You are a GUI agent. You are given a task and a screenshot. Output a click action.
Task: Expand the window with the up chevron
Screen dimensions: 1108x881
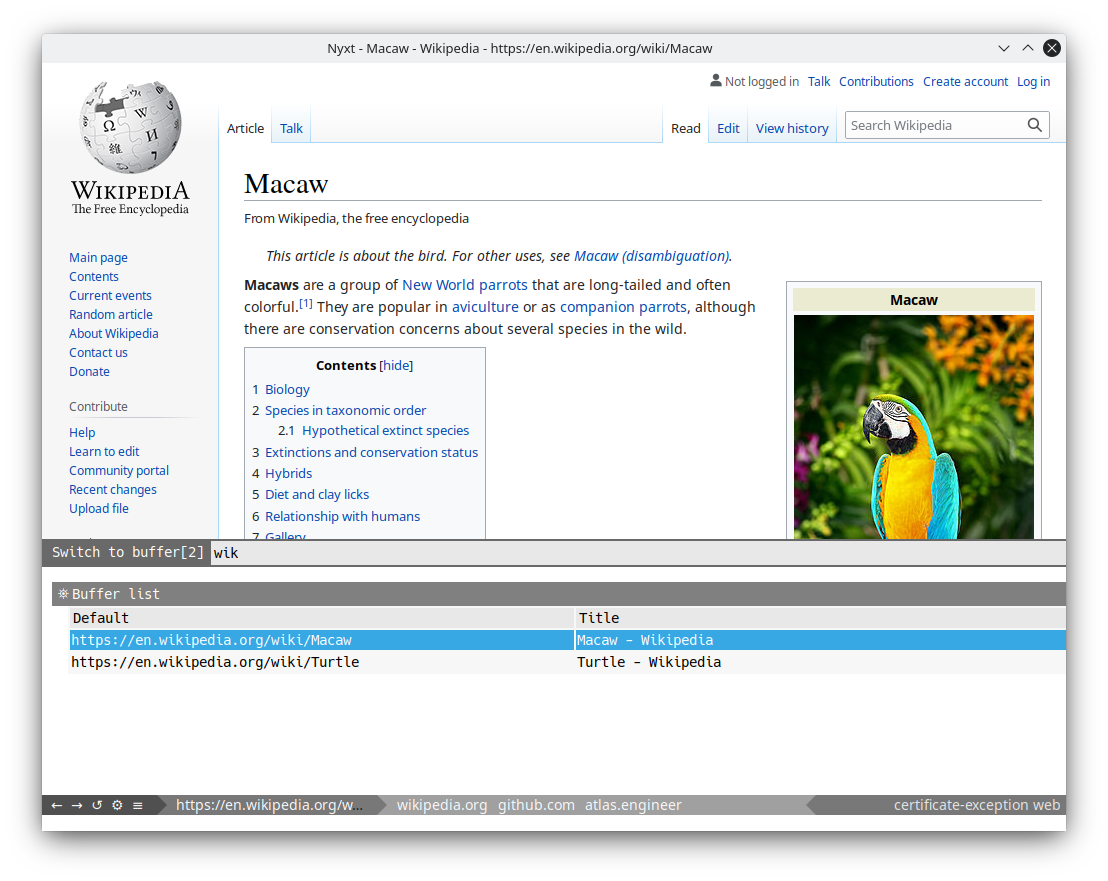[x=1028, y=48]
